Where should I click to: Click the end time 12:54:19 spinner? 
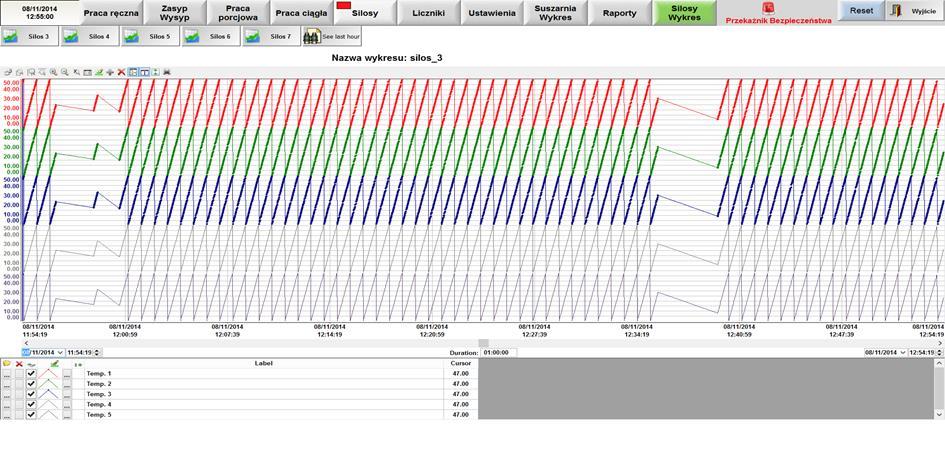click(940, 353)
